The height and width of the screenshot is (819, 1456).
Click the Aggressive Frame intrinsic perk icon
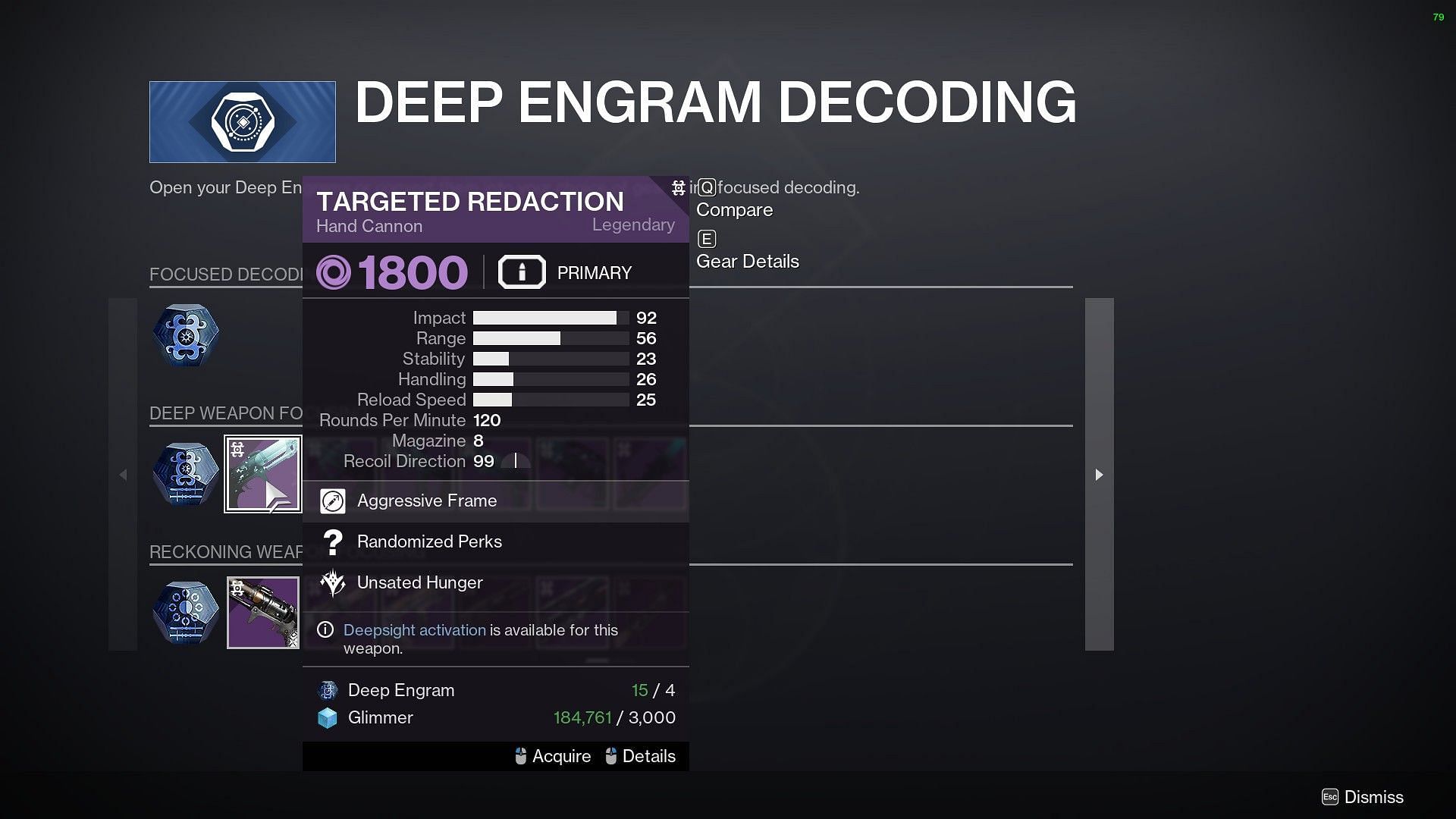pos(332,500)
